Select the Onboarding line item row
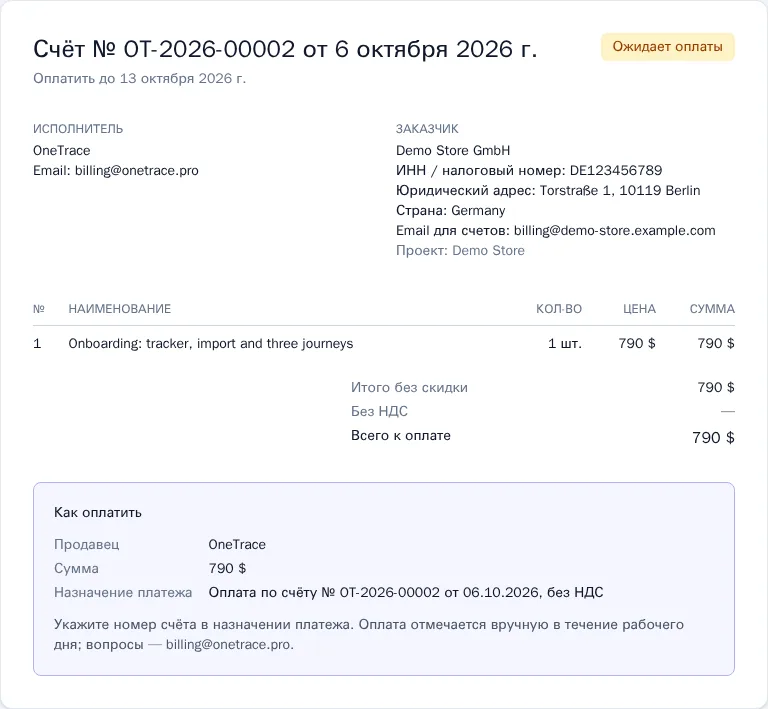 pyautogui.click(x=384, y=343)
